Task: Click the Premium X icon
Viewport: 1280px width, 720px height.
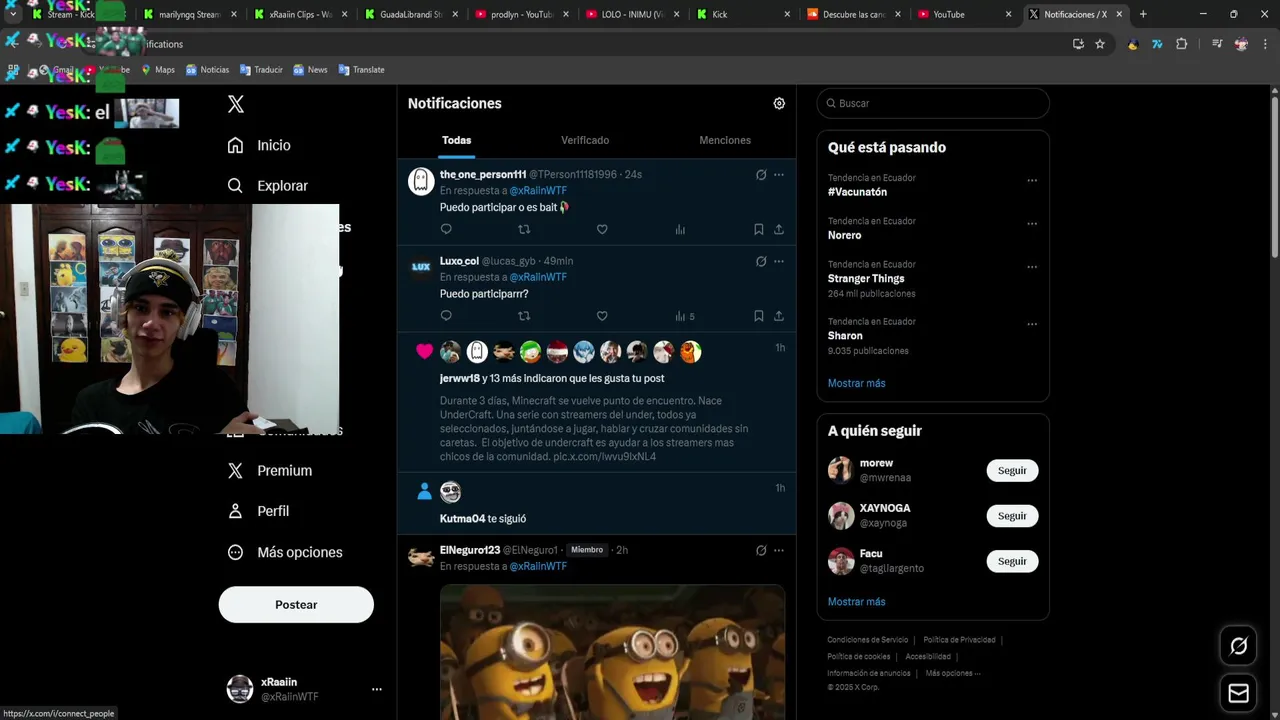Action: point(235,470)
